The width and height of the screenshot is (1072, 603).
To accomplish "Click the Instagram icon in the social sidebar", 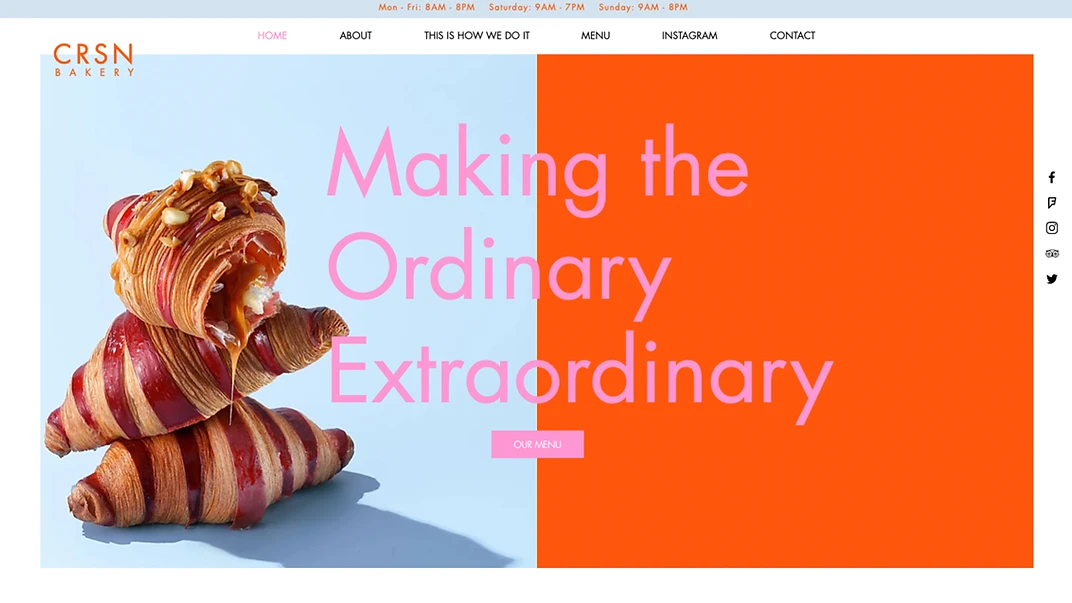I will tap(1051, 228).
